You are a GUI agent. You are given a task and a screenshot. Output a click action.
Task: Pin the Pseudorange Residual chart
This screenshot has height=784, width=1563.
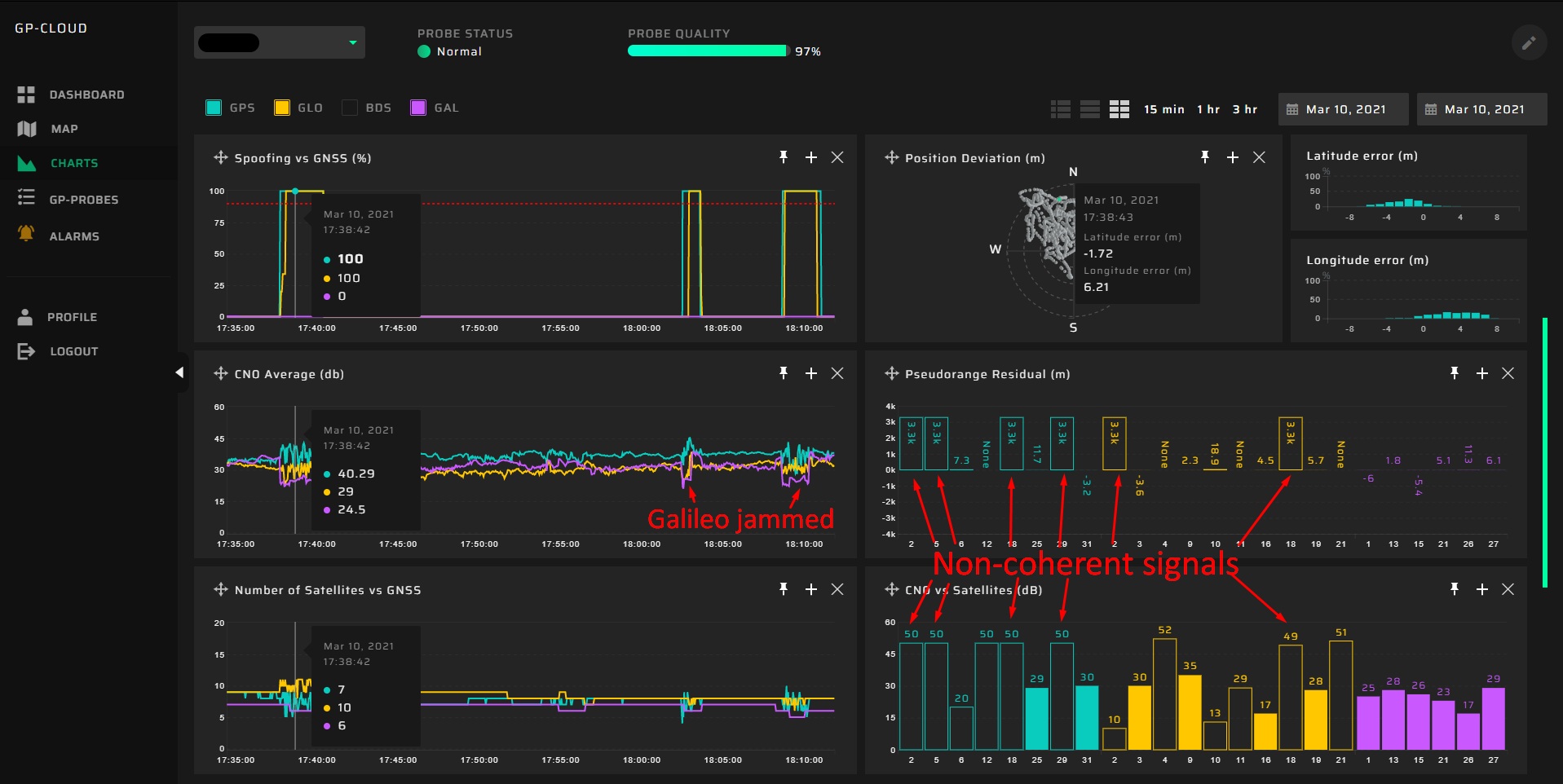tap(1454, 373)
